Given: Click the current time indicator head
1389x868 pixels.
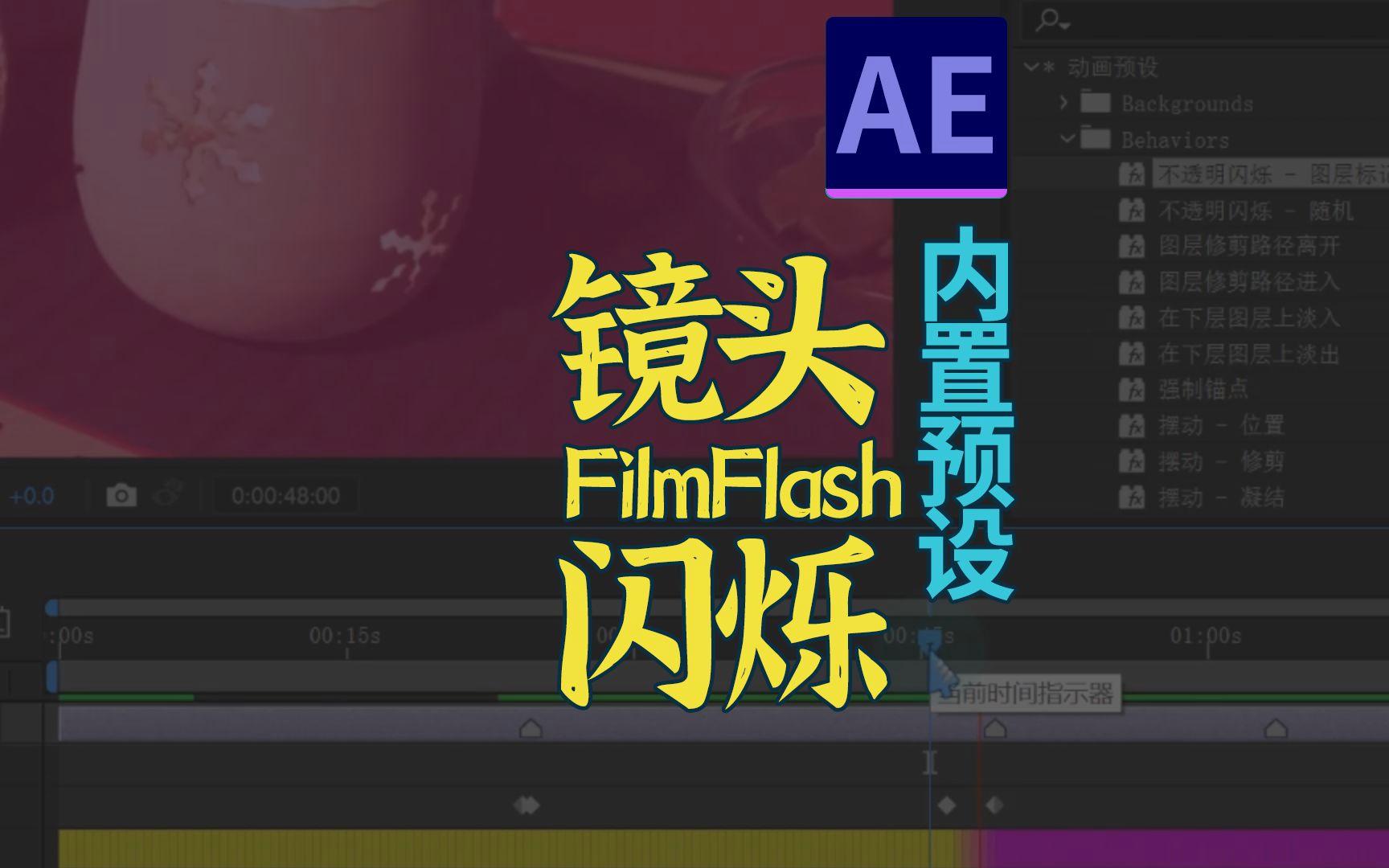Looking at the screenshot, I should click(x=930, y=641).
